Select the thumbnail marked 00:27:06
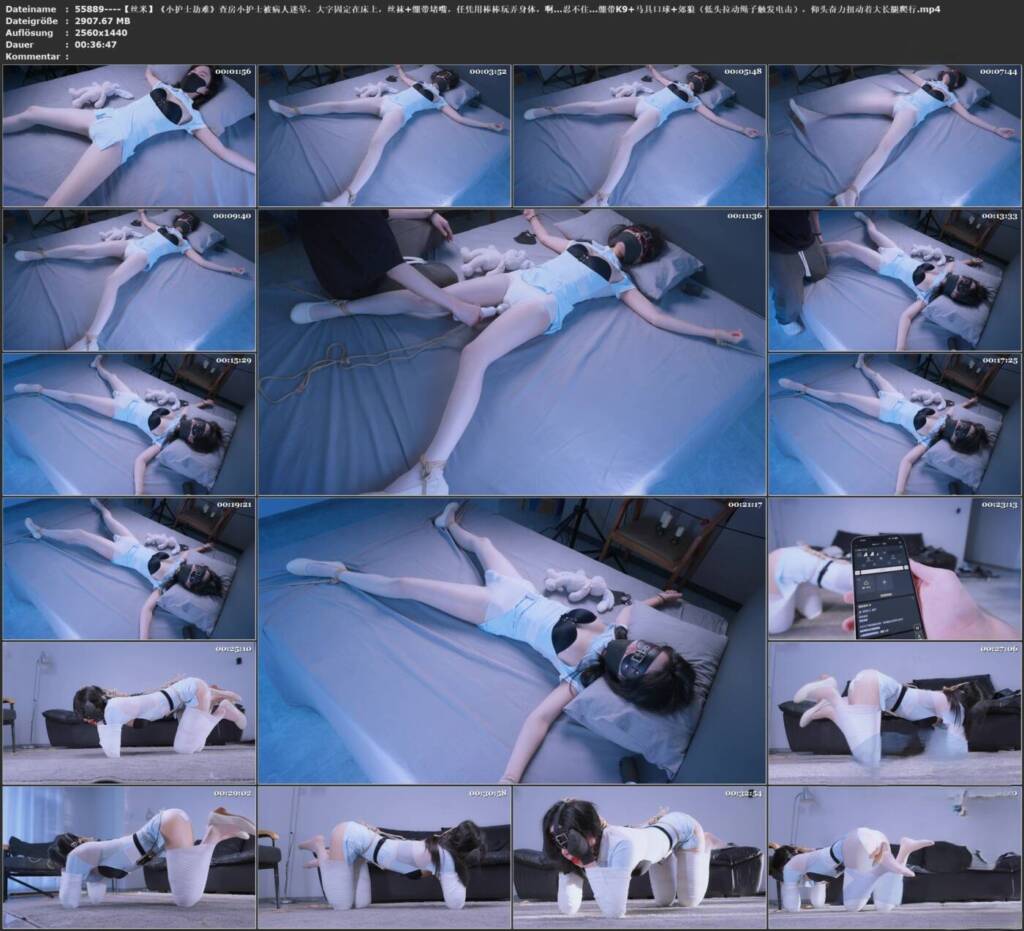This screenshot has height=931, width=1024. coord(895,713)
